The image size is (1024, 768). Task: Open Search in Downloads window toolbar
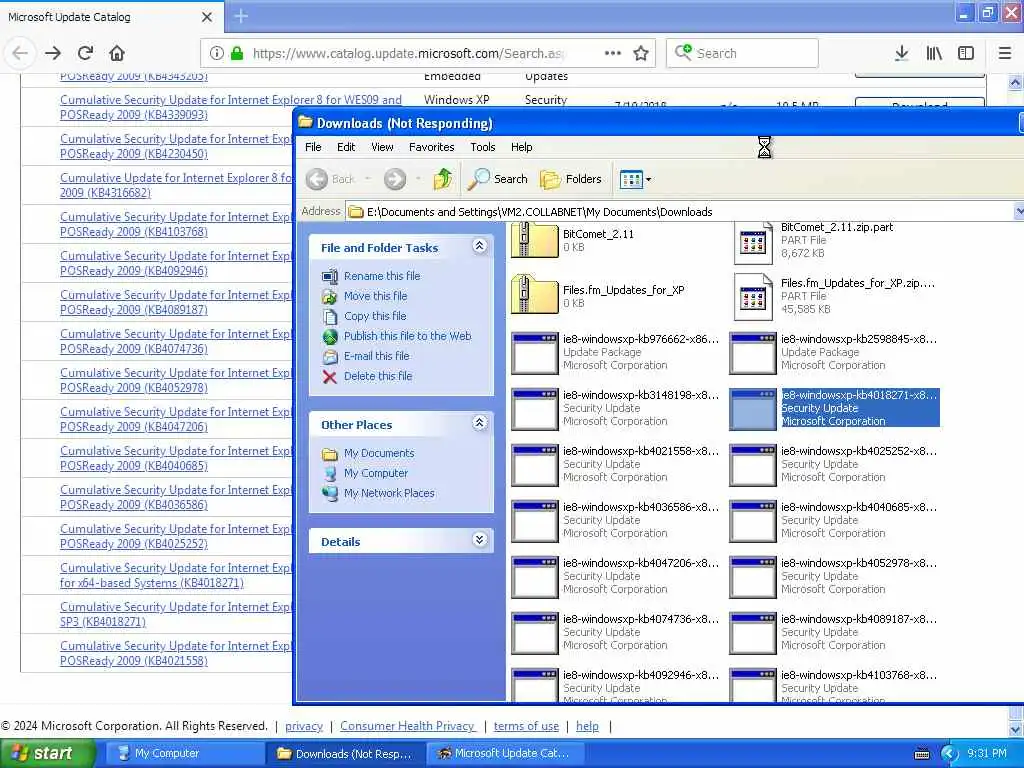[x=498, y=178]
